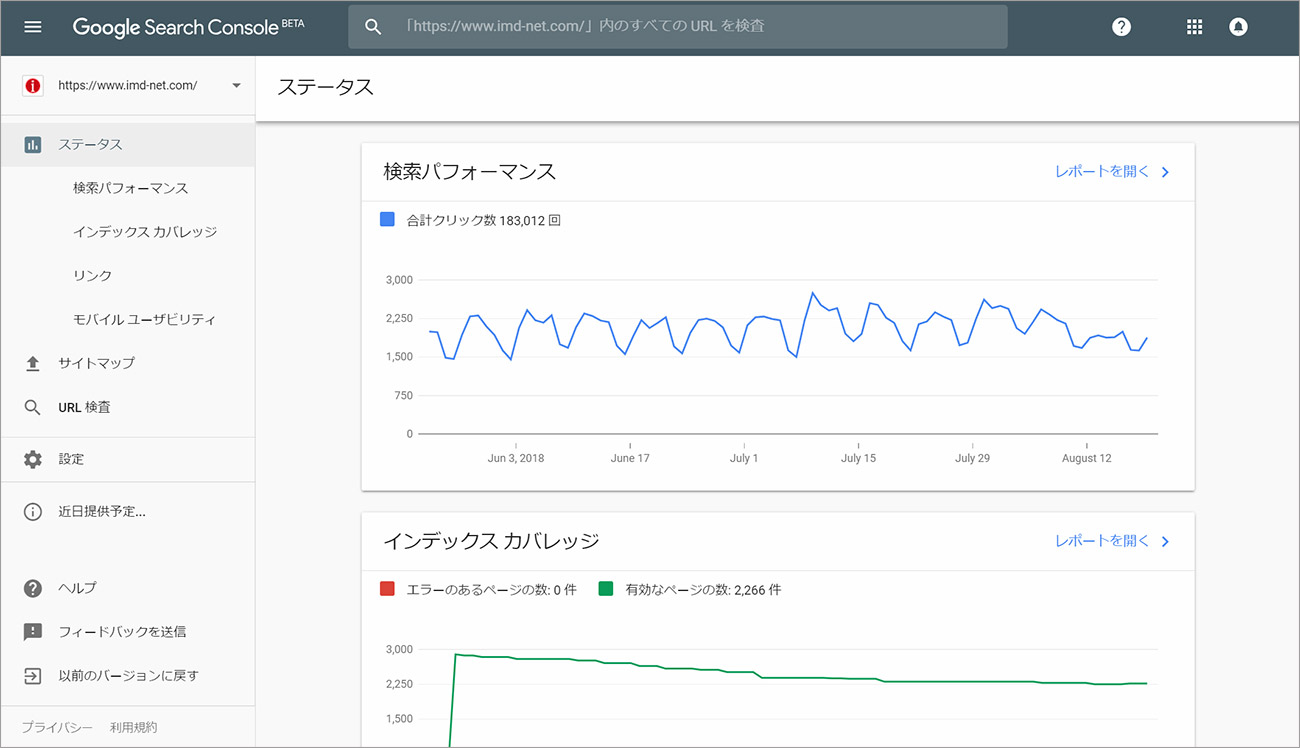The width and height of the screenshot is (1300, 748).
Task: Open レポートを開く for index coverage
Action: (1102, 541)
